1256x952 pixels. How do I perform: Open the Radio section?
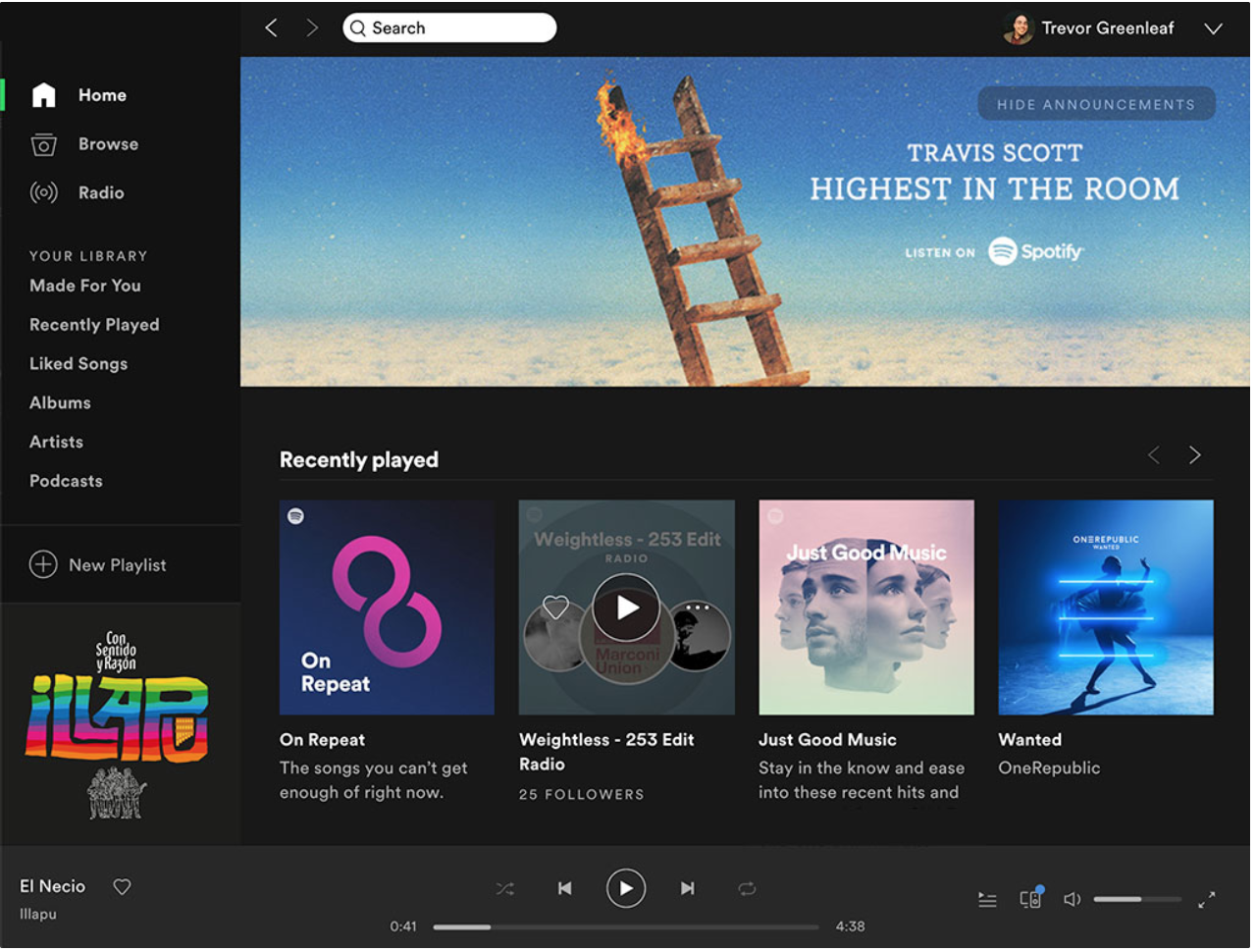point(101,193)
